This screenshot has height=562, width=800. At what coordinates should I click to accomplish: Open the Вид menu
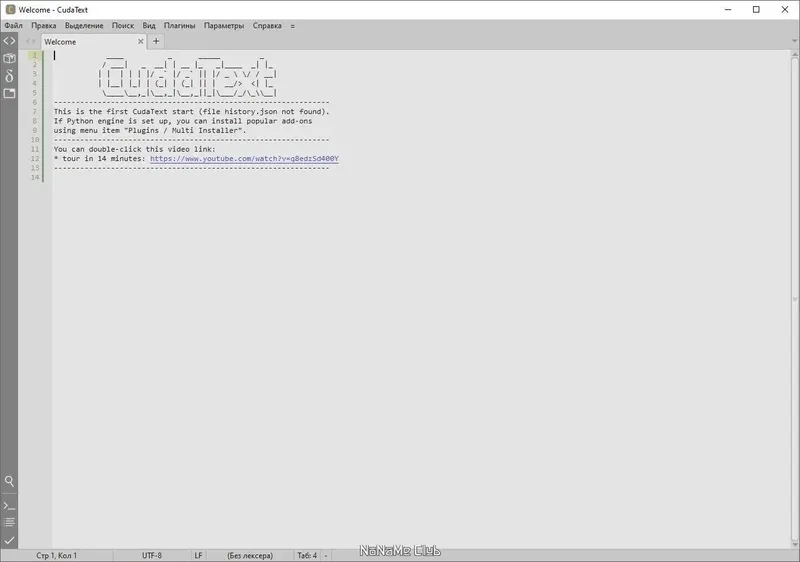[x=148, y=25]
